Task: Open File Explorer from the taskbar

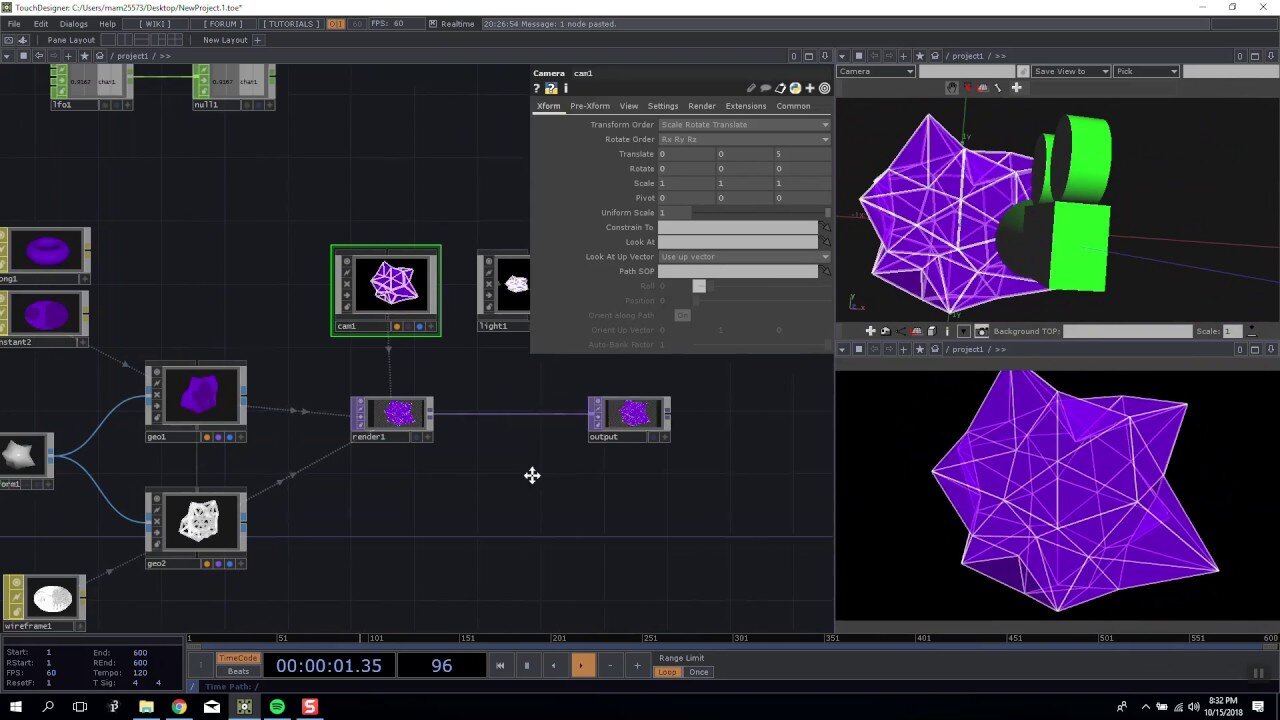Action: pyautogui.click(x=146, y=707)
